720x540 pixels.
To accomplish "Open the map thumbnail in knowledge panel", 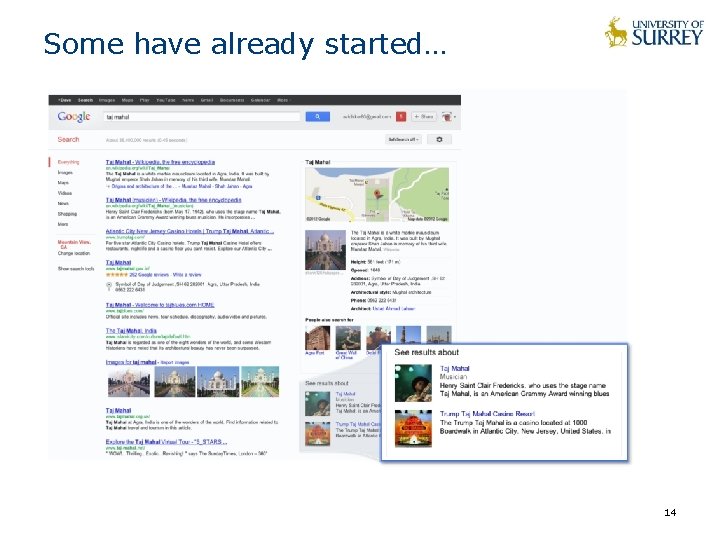I will (377, 195).
